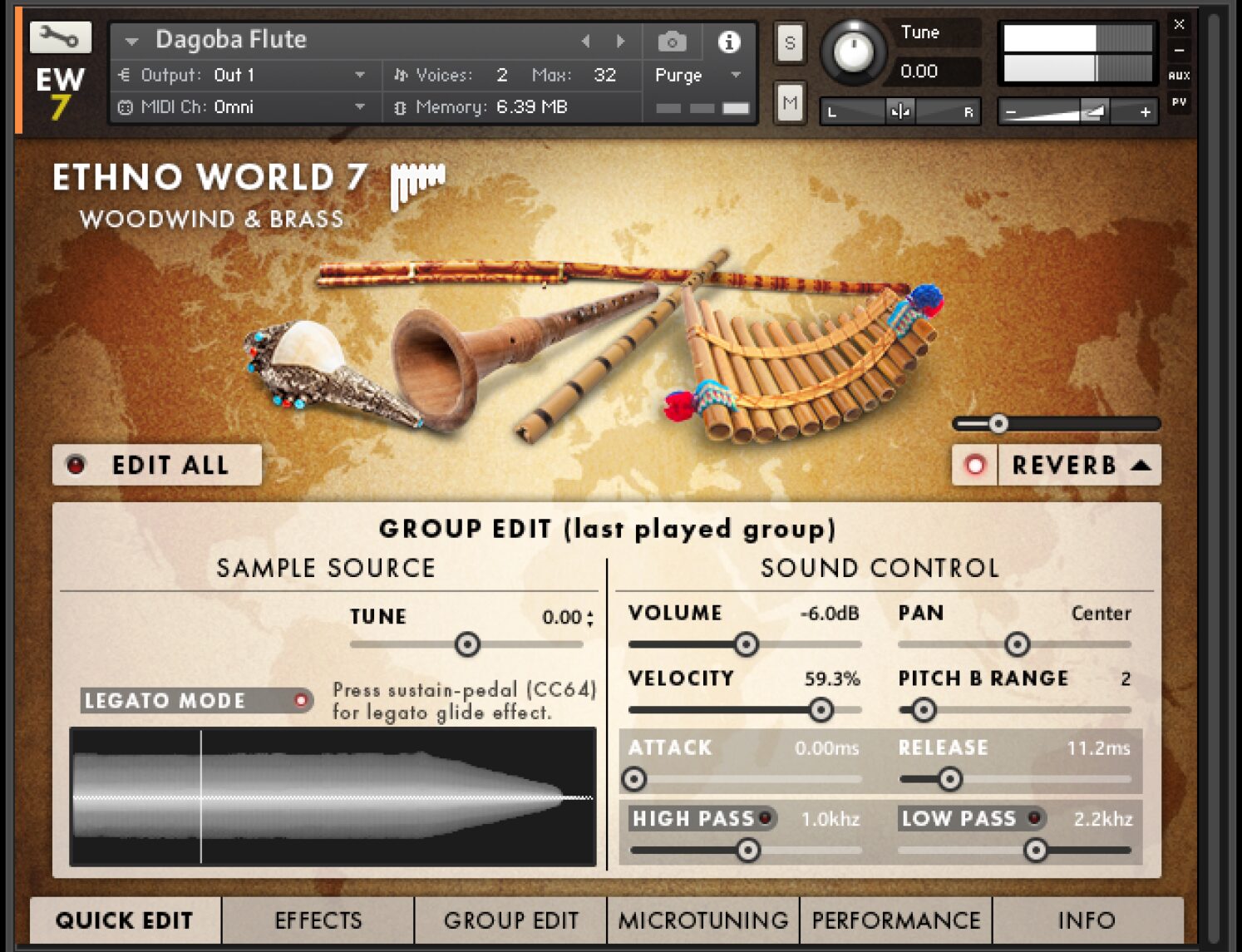Click the snapshot camera icon
Viewport: 1242px width, 952px height.
[x=672, y=42]
